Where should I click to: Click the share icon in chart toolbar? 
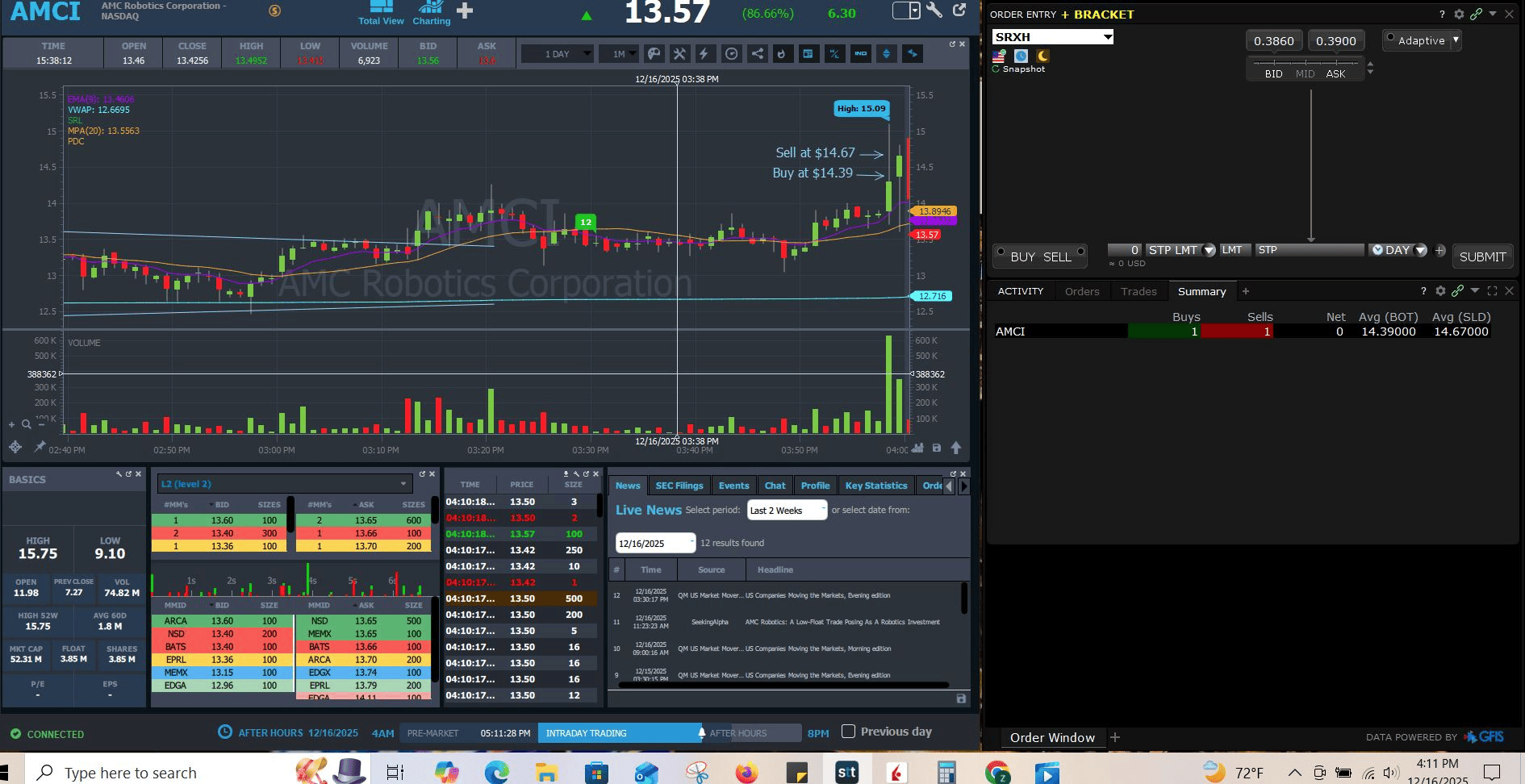(x=757, y=54)
